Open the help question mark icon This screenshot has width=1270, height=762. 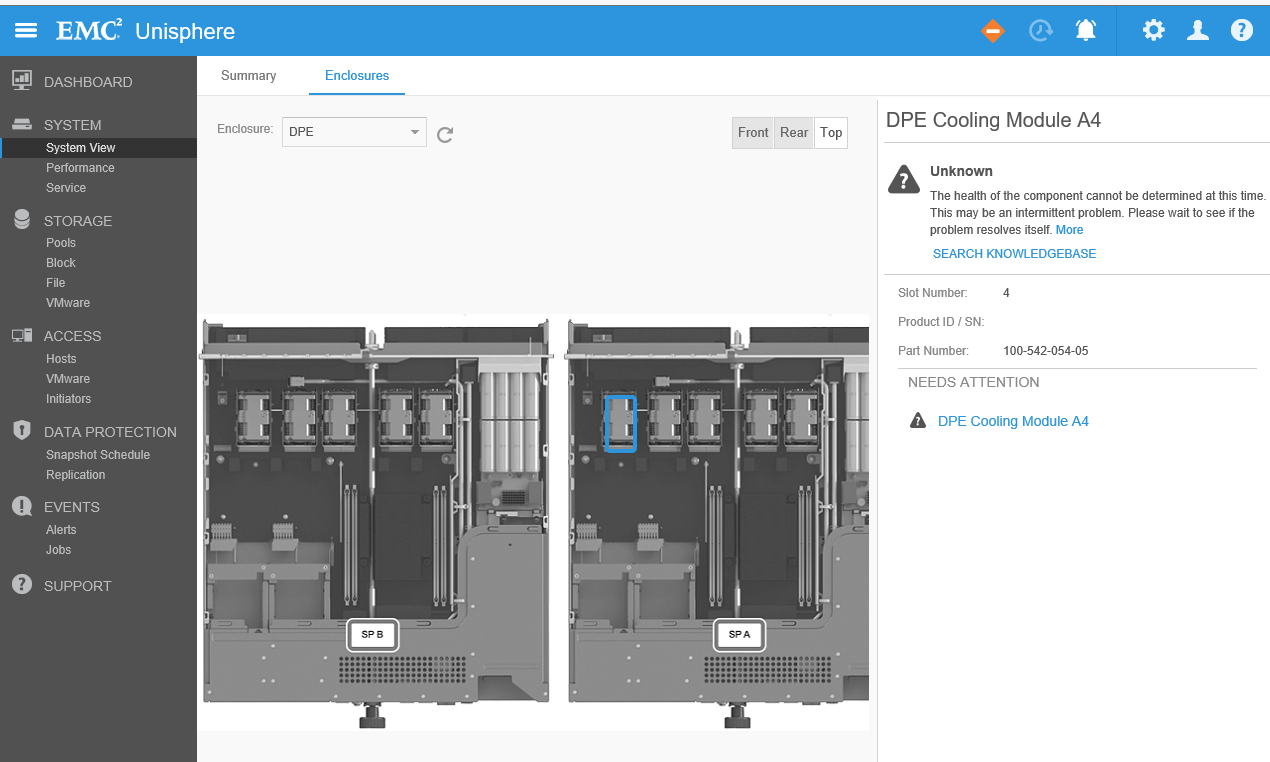click(1242, 31)
